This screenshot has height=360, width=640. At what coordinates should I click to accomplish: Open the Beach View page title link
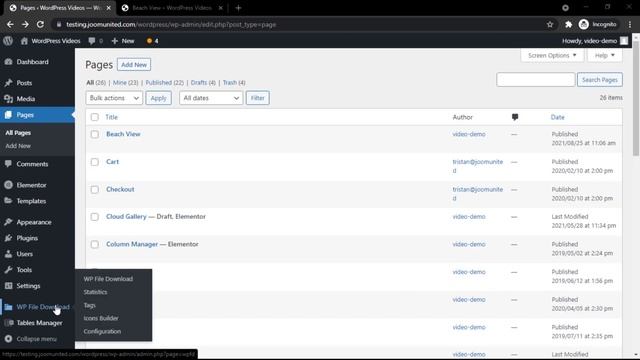coord(123,134)
